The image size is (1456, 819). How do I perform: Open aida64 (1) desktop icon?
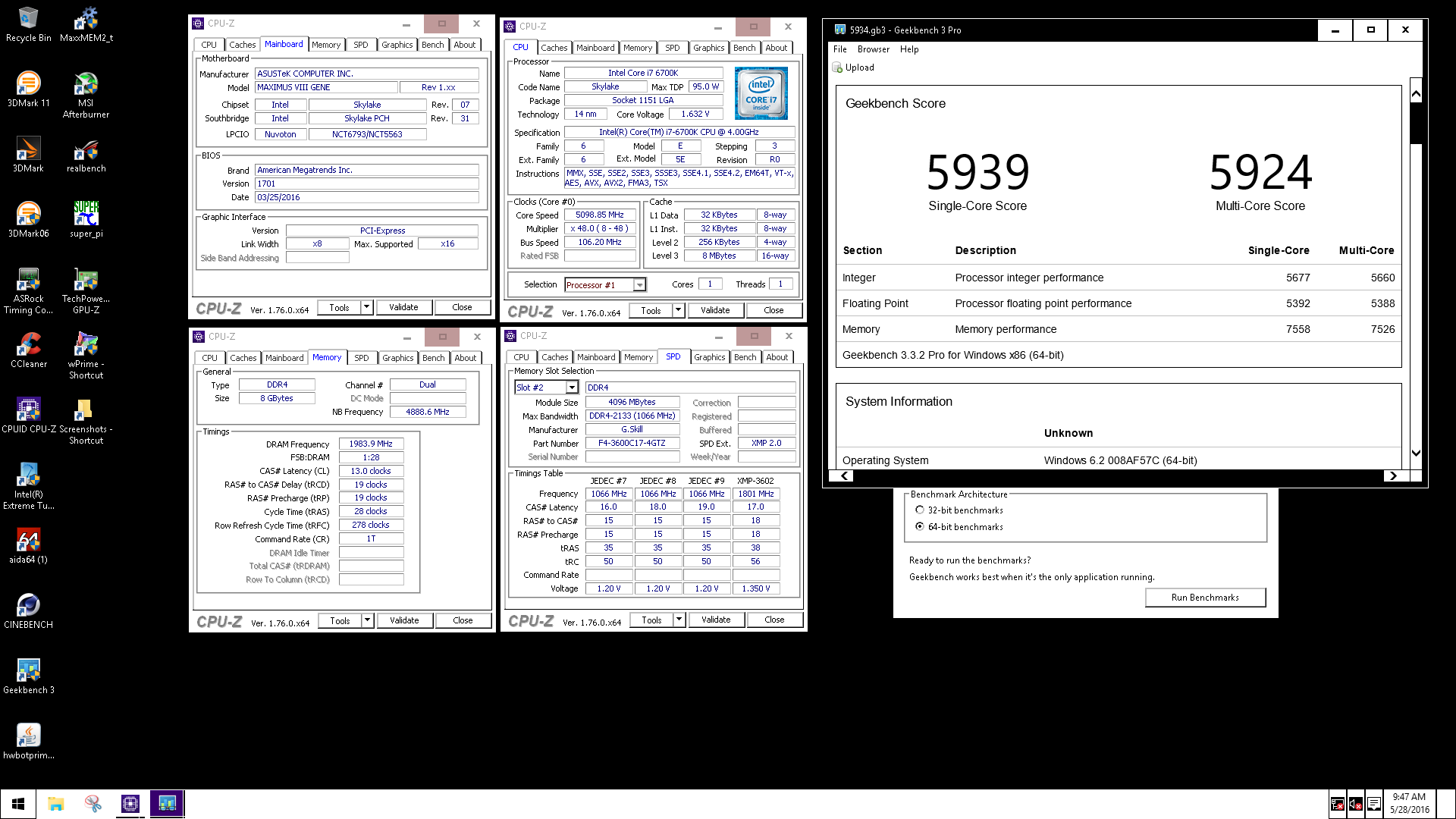tap(28, 546)
